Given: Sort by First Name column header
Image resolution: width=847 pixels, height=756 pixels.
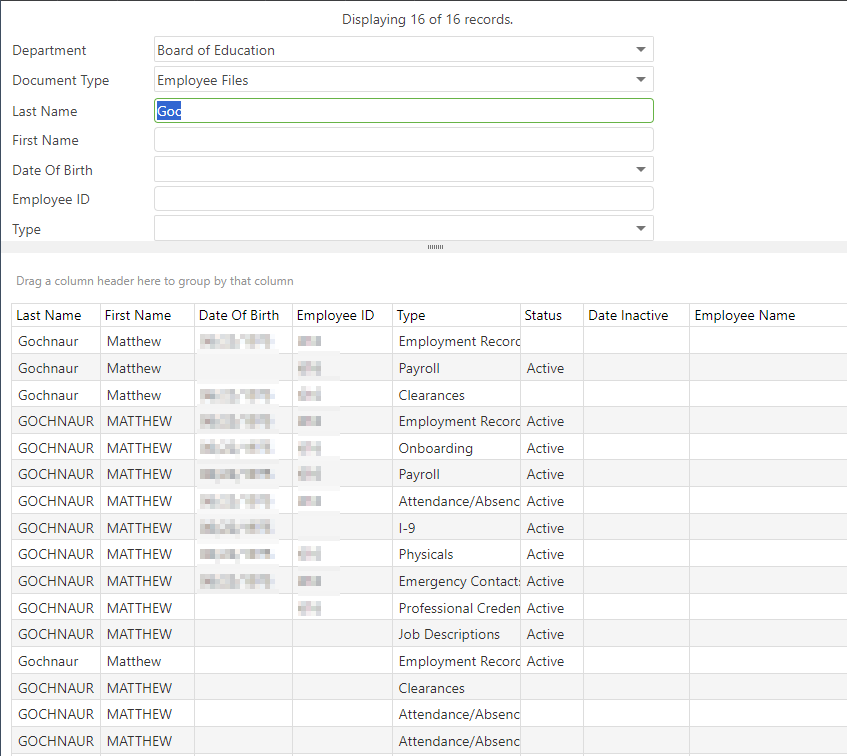Looking at the screenshot, I should coord(138,315).
